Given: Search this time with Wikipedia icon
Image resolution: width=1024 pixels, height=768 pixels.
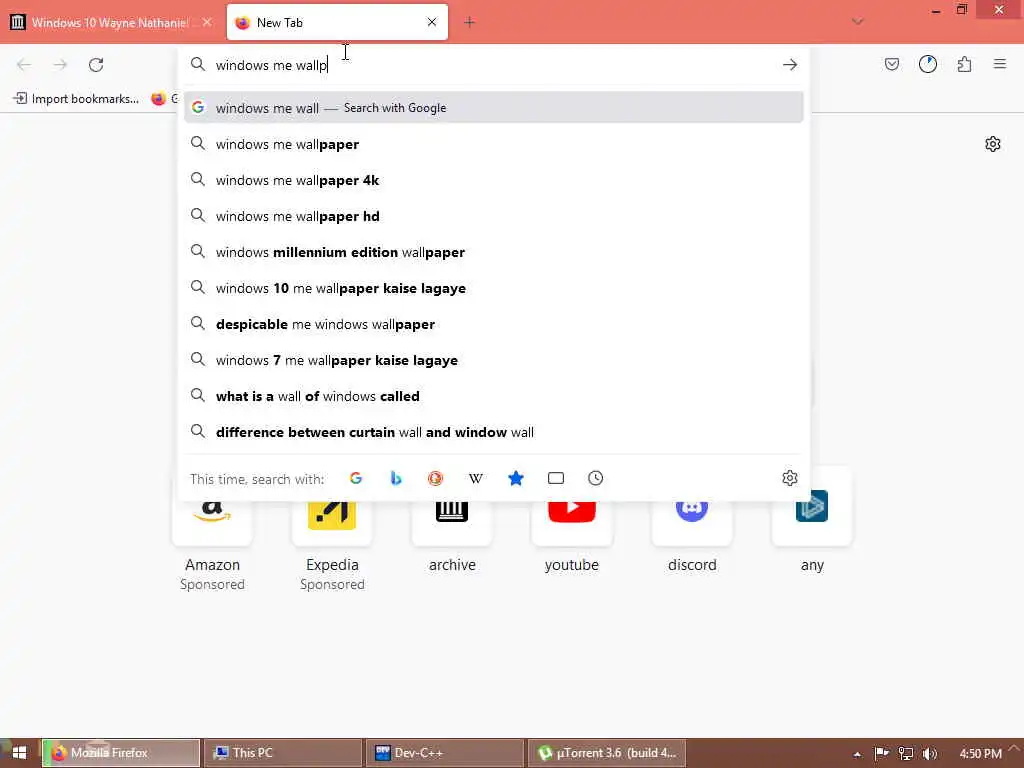Looking at the screenshot, I should [x=475, y=478].
